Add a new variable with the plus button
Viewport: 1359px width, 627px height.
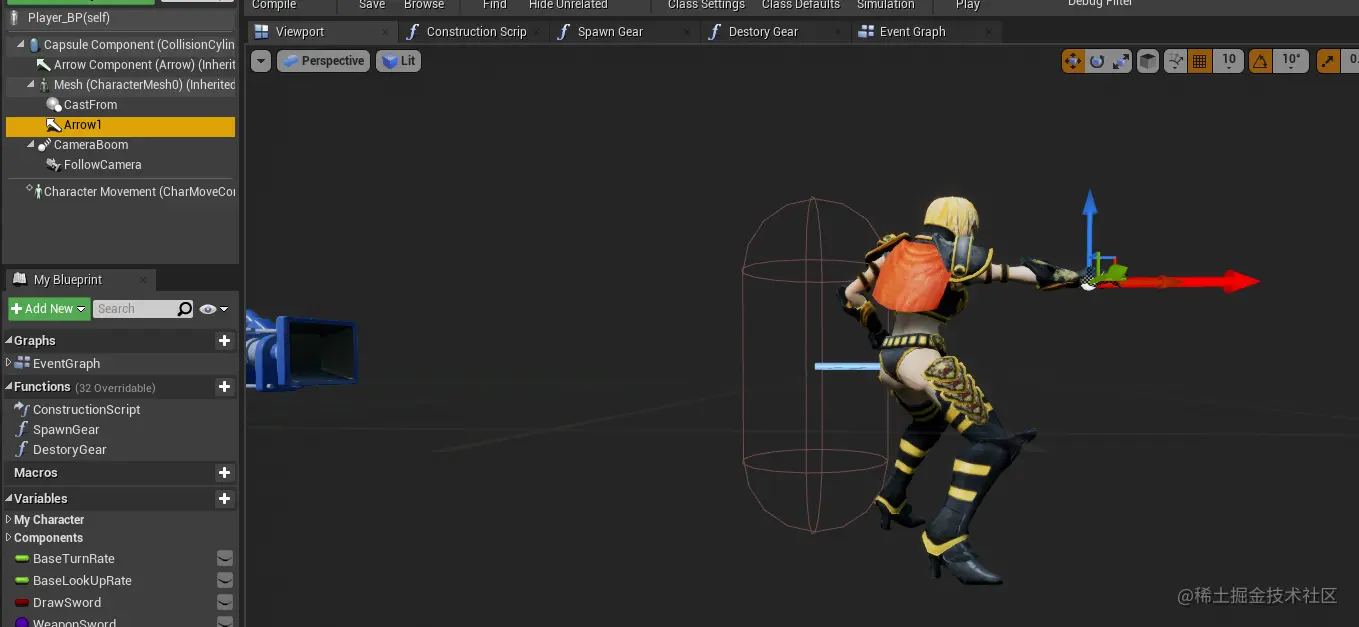[224, 499]
